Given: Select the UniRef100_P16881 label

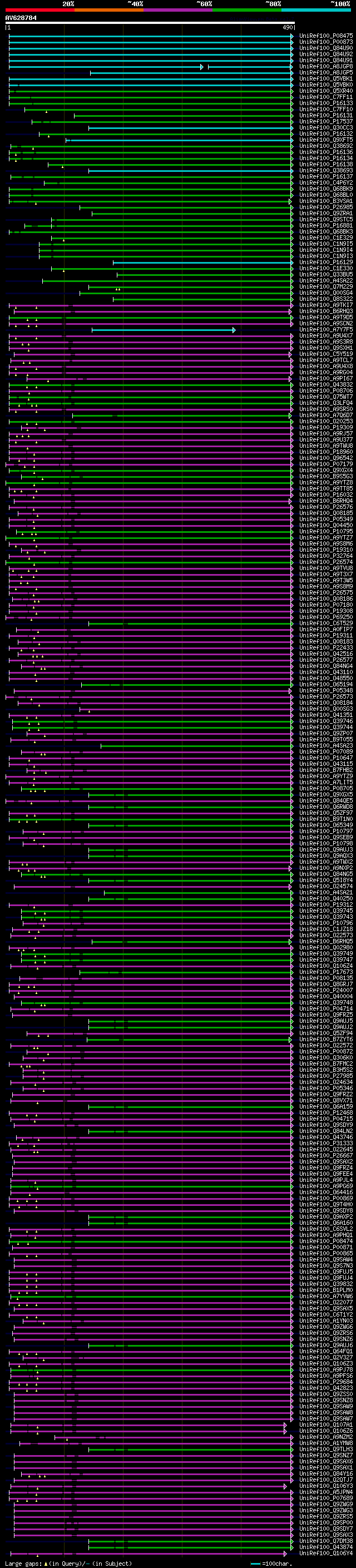Looking at the screenshot, I should pyautogui.click(x=326, y=226).
